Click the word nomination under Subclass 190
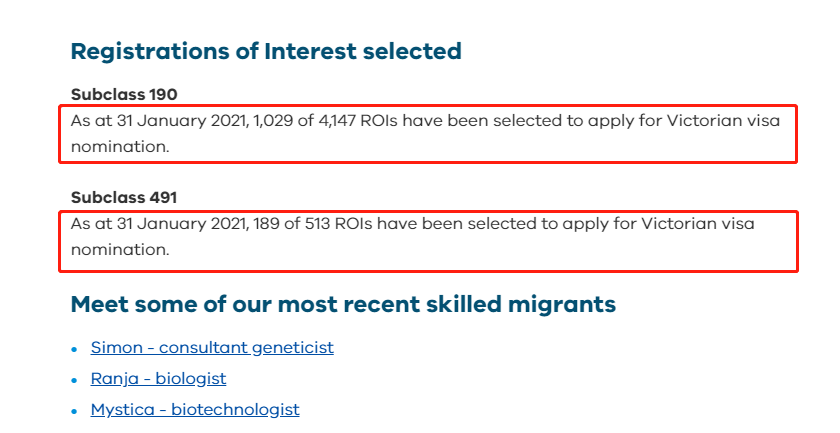 (x=120, y=147)
